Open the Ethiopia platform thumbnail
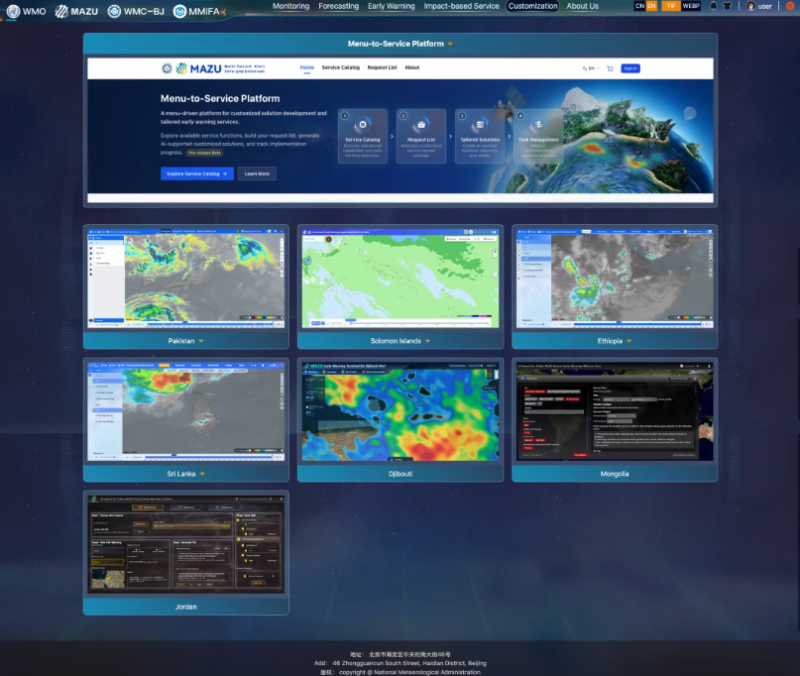The width and height of the screenshot is (800, 676). 615,279
